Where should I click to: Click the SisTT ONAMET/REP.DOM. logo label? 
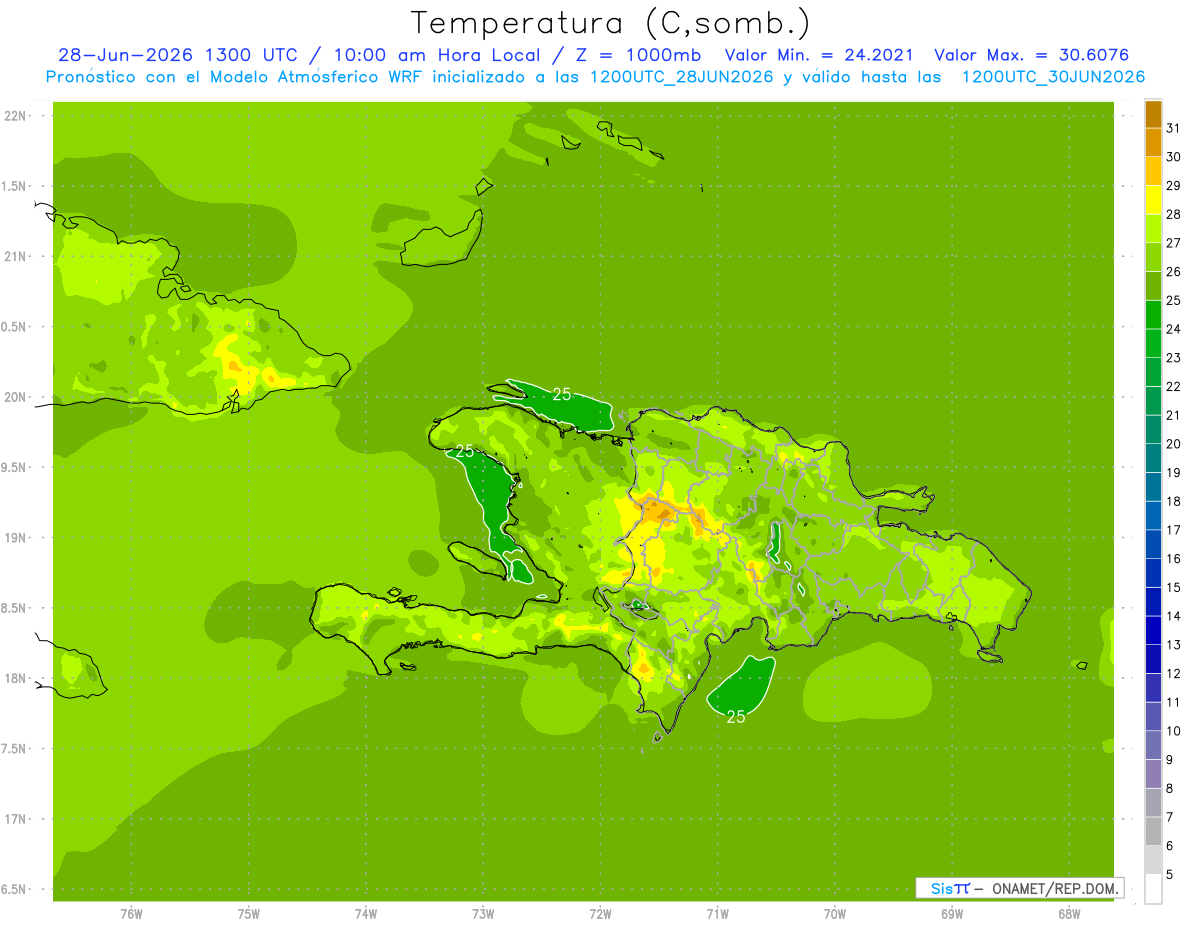pyautogui.click(x=1019, y=888)
